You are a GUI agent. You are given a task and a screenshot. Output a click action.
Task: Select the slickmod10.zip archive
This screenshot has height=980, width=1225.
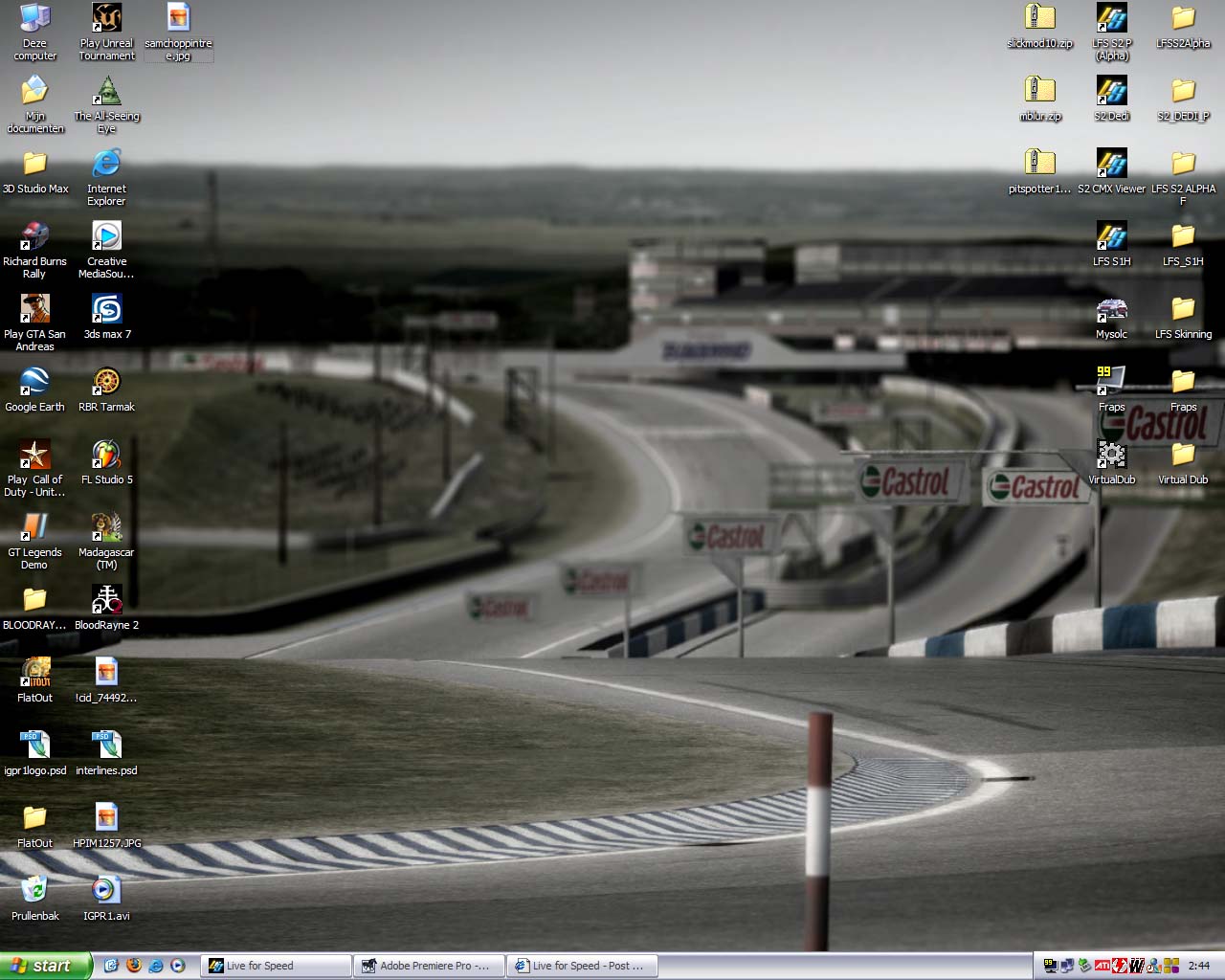click(1039, 26)
